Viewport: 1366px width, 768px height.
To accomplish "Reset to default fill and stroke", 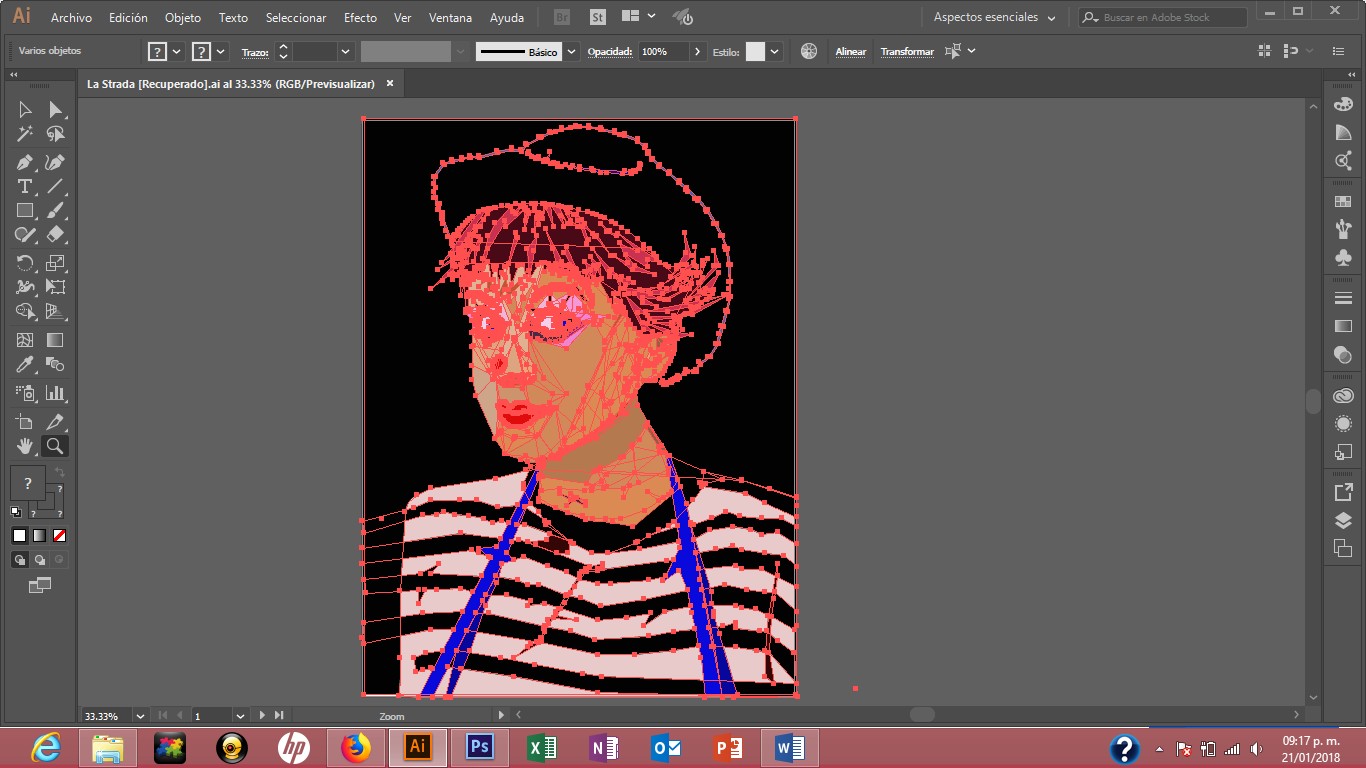I will pyautogui.click(x=16, y=512).
